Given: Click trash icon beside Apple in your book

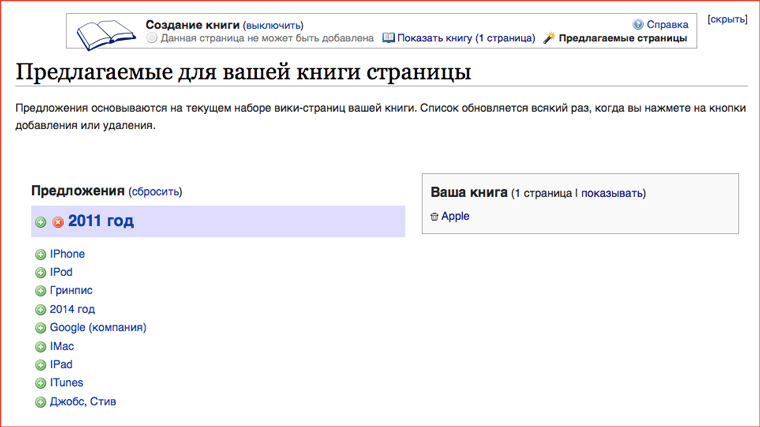Looking at the screenshot, I should point(434,217).
